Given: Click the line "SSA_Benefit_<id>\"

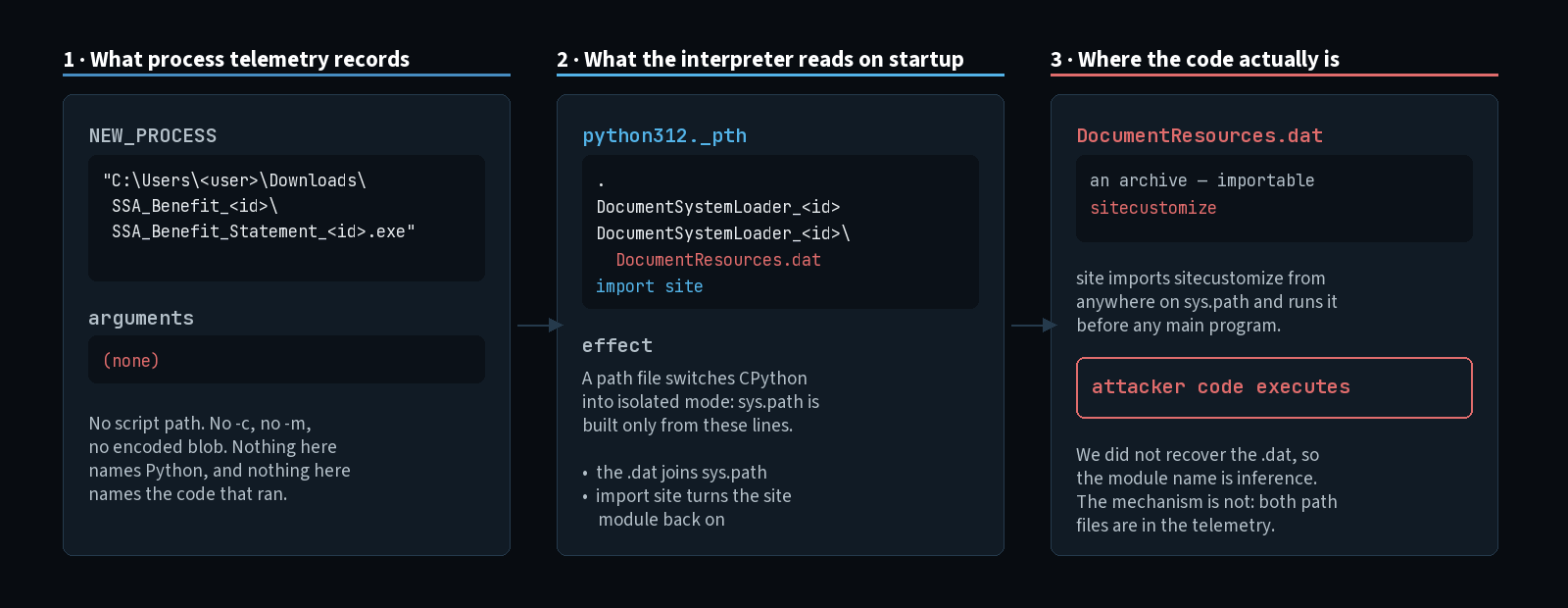Looking at the screenshot, I should pyautogui.click(x=194, y=206).
